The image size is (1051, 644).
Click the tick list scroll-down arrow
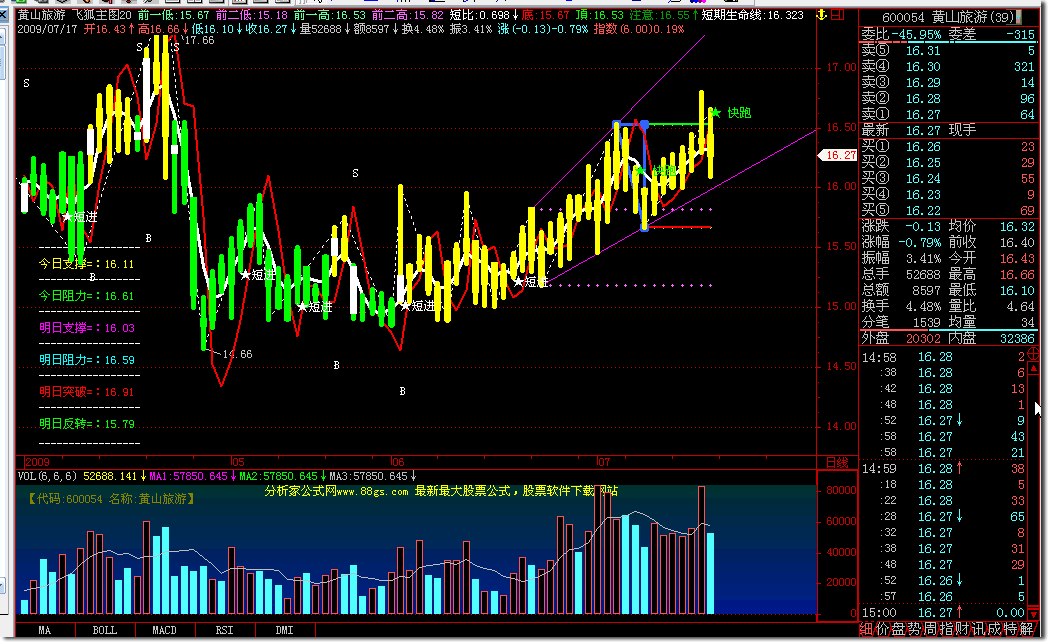coord(1034,613)
